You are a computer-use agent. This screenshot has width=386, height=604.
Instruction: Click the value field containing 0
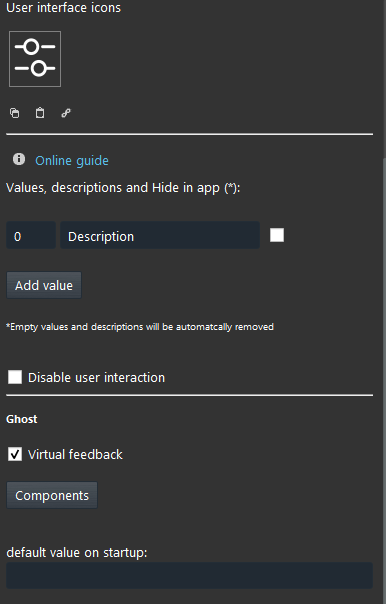pos(31,235)
